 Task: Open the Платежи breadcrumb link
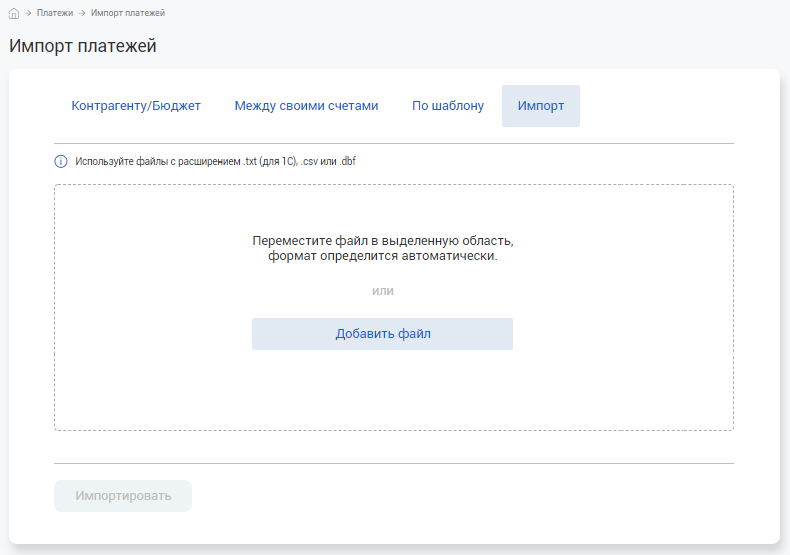click(x=55, y=13)
